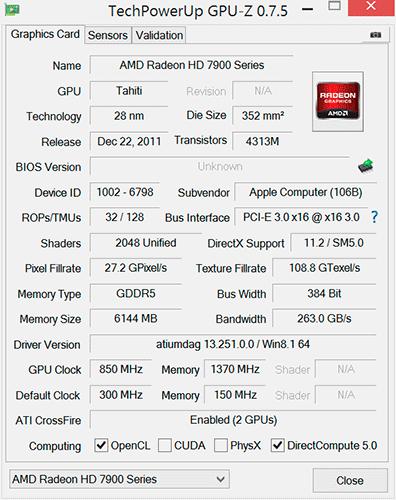Screen dimensions: 396x500
Task: Select the Graphics Card tab
Action: 45,34
